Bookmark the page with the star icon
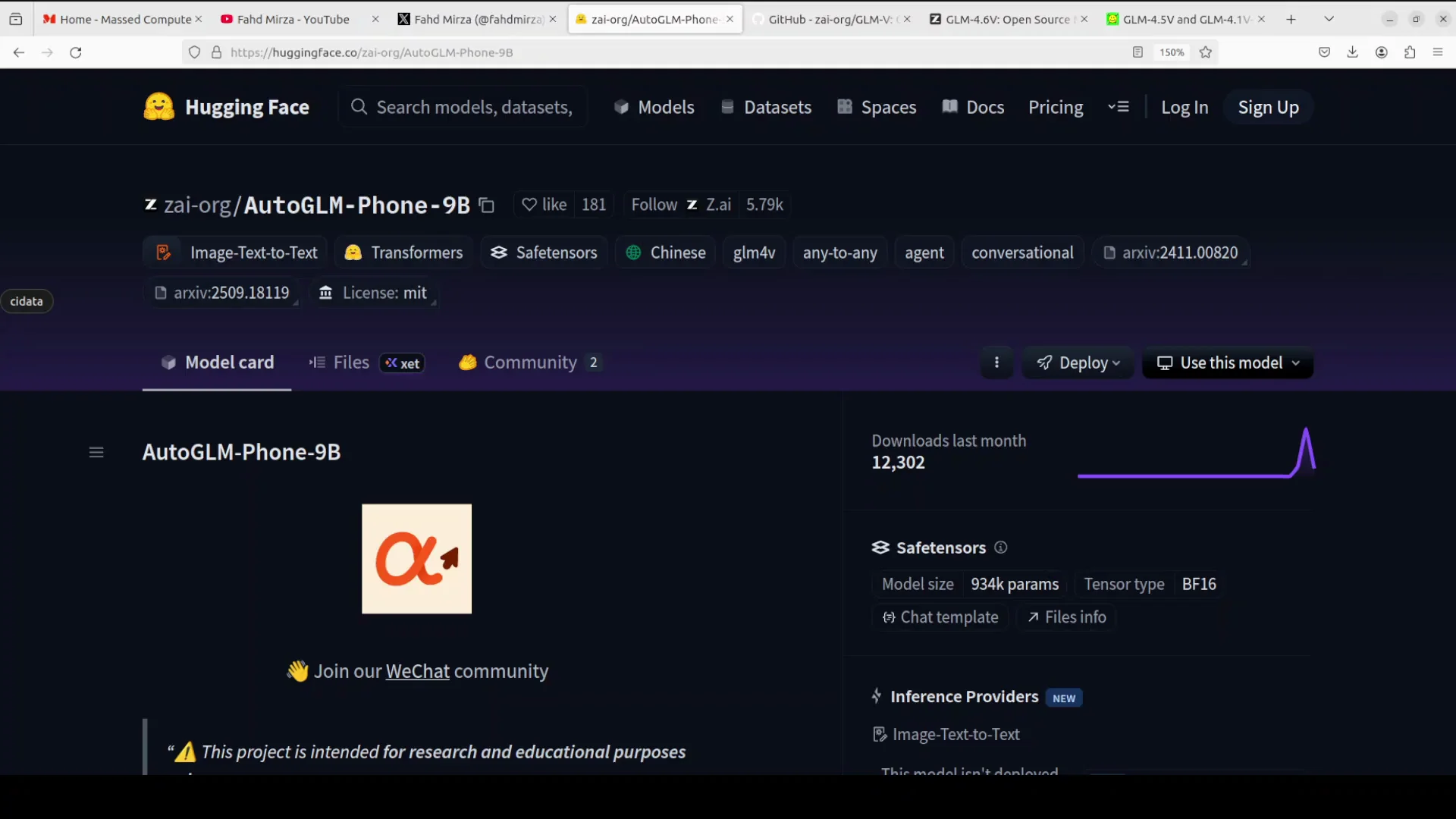This screenshot has width=1456, height=819. tap(1206, 52)
